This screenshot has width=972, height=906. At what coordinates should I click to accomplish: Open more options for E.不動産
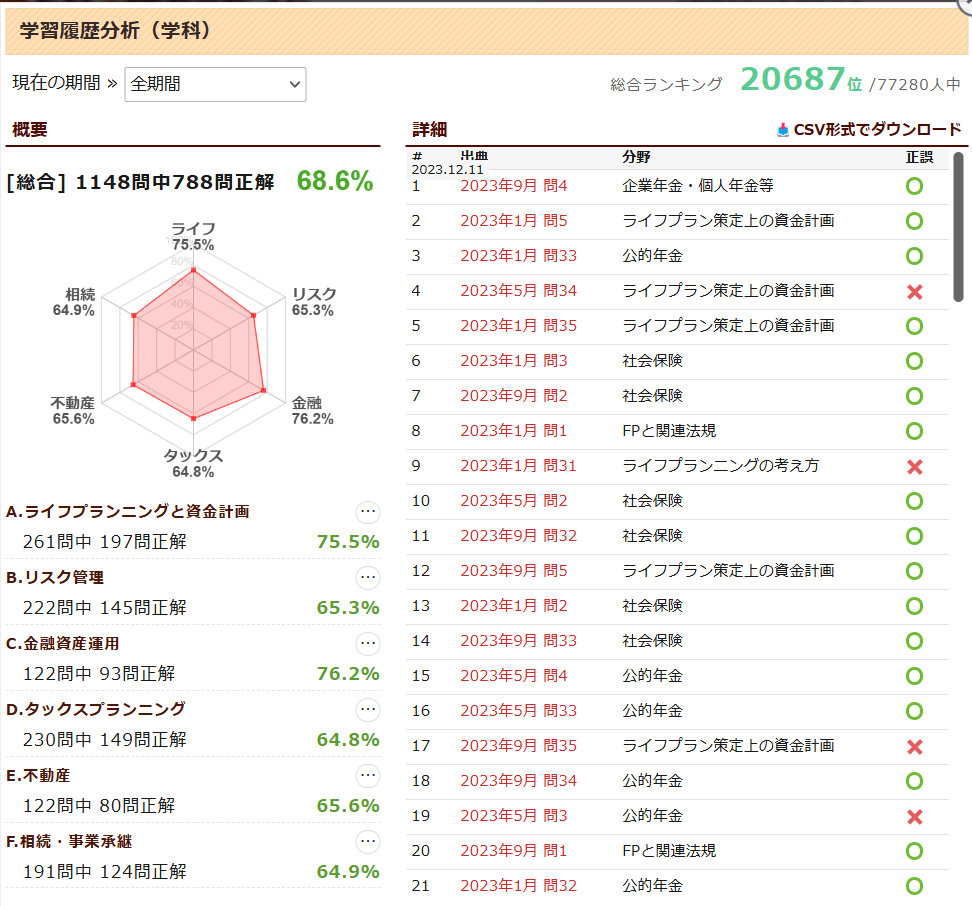368,776
